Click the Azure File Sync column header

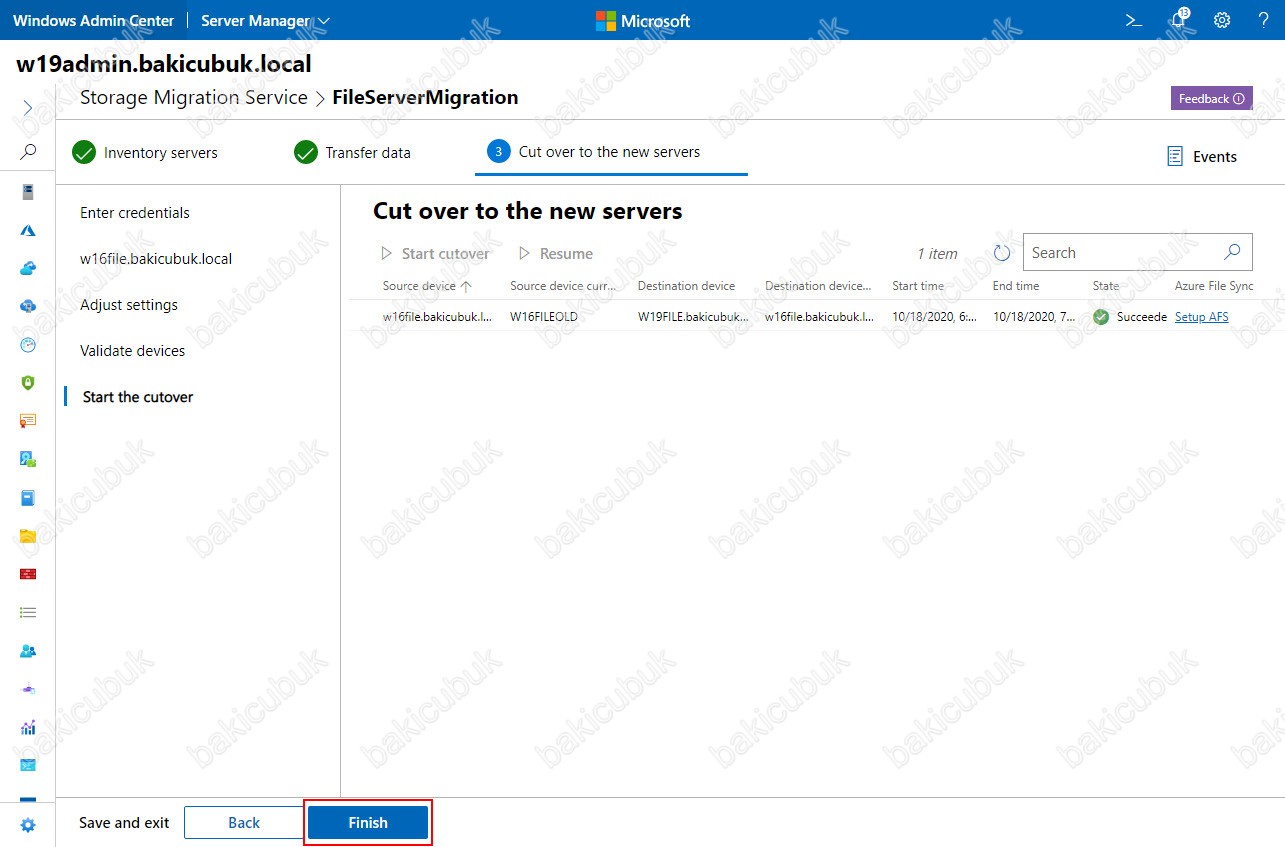point(1214,286)
